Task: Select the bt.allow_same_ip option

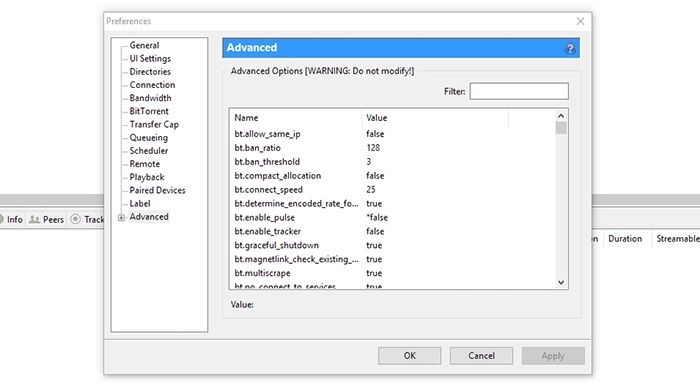Action: click(267, 134)
